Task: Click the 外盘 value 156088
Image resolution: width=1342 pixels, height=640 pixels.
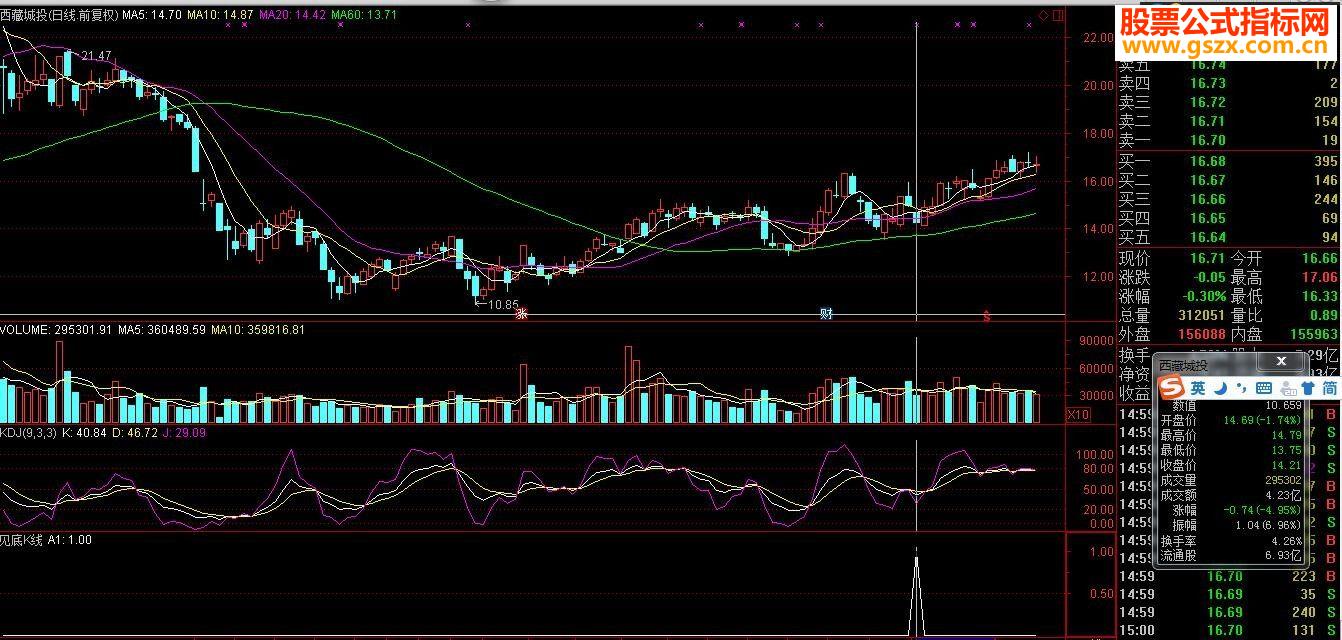Action: pyautogui.click(x=1201, y=335)
